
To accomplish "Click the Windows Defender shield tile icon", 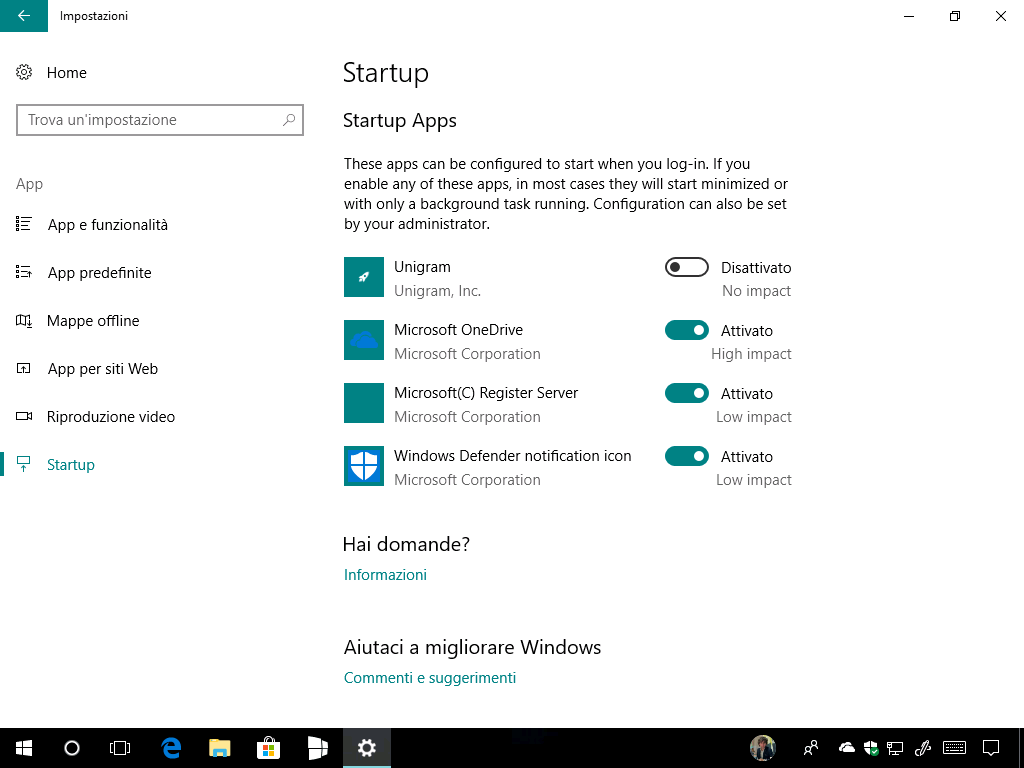I will (x=364, y=466).
